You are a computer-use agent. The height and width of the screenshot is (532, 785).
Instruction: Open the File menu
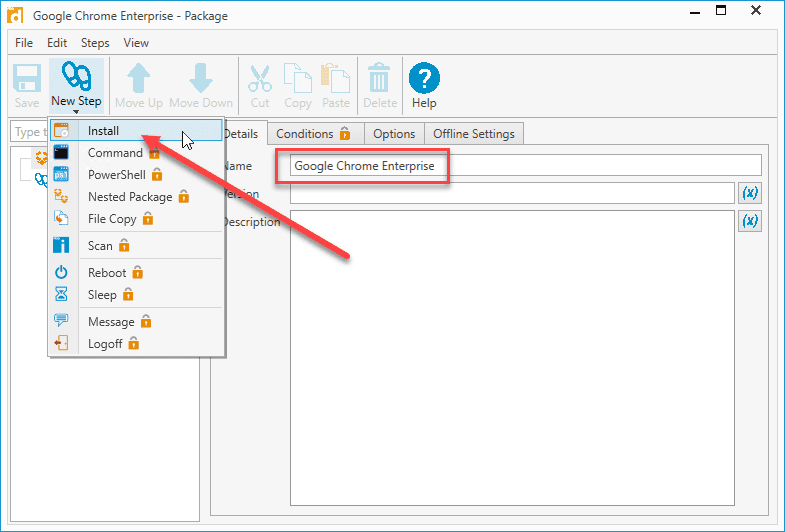24,43
